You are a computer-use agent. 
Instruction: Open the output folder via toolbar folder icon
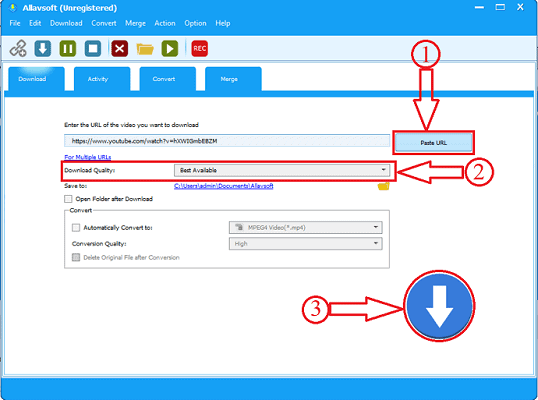(x=145, y=49)
